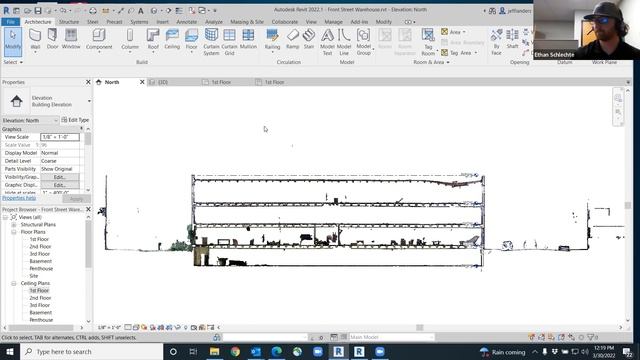
Task: Open File Explorer from the taskbar
Action: point(214,351)
